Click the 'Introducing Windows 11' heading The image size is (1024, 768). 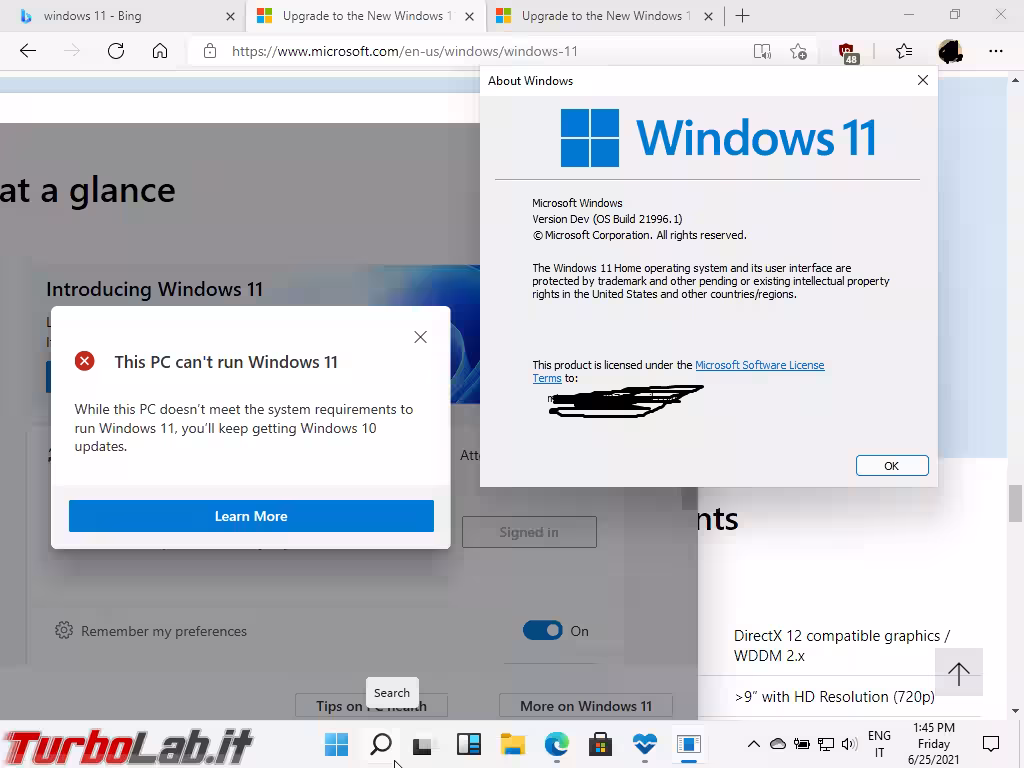(154, 289)
